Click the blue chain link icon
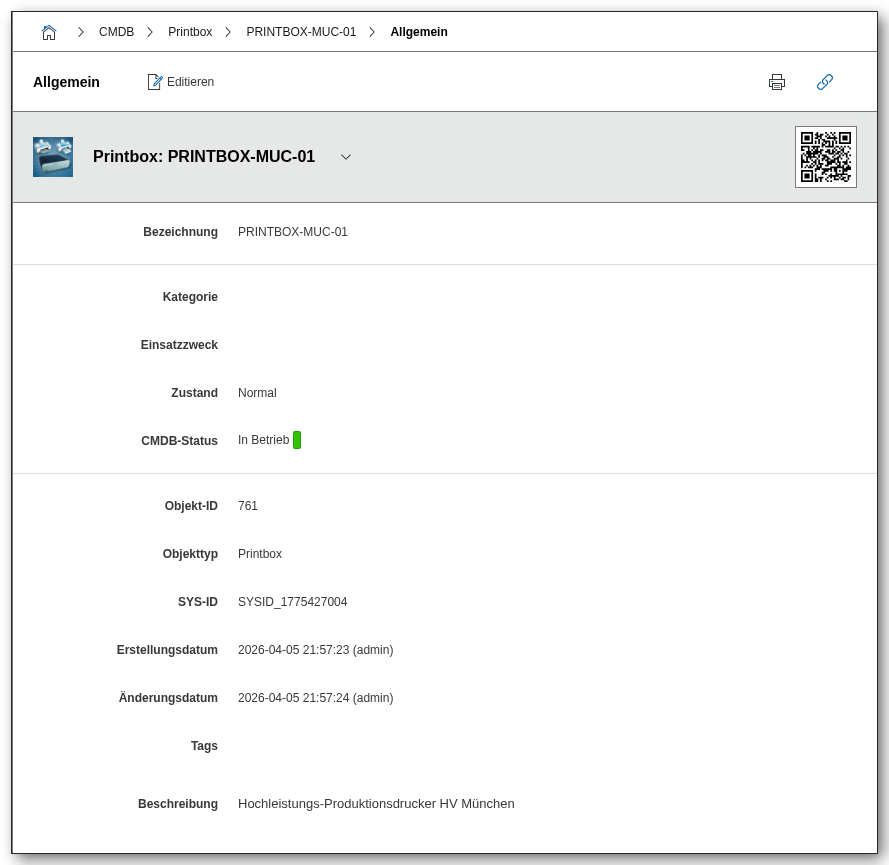 pos(825,82)
